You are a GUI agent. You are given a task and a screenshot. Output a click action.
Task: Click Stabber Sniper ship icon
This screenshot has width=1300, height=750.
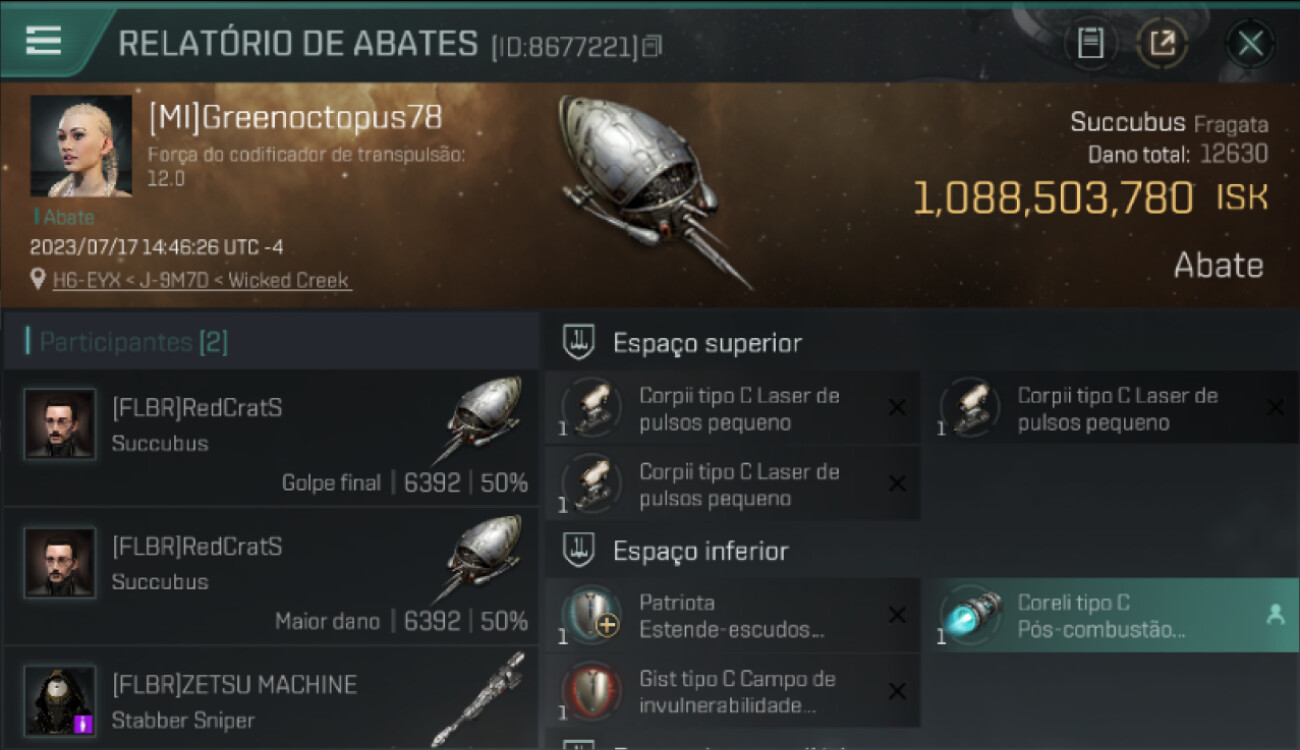tap(480, 700)
